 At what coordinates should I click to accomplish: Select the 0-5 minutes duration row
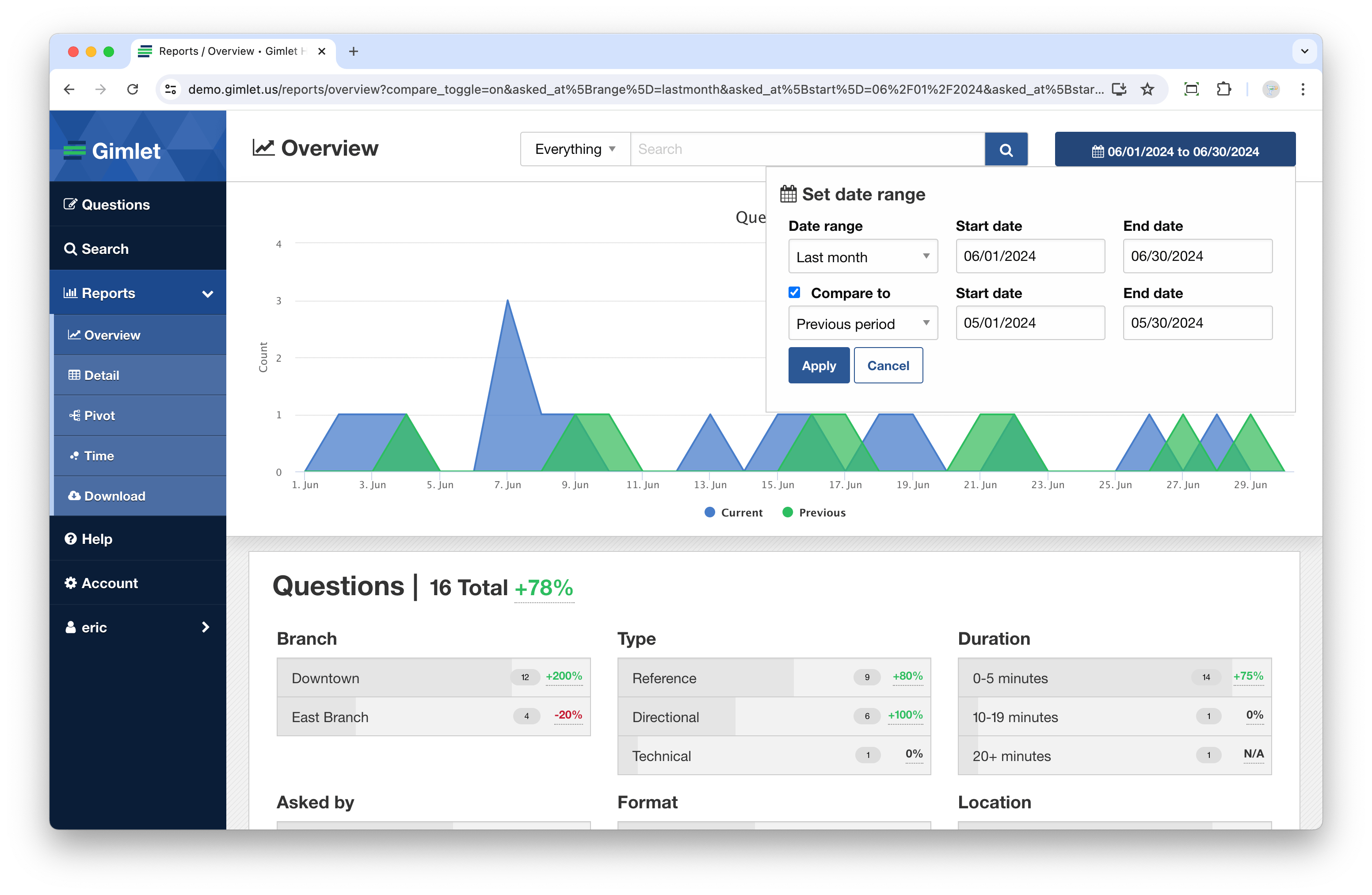point(1115,677)
